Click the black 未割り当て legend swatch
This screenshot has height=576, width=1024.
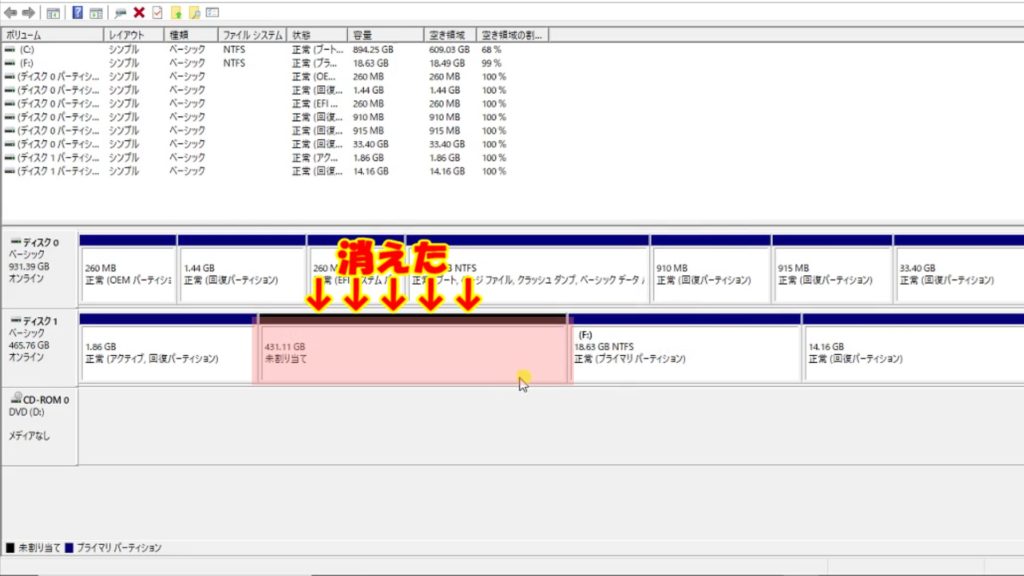[10, 548]
